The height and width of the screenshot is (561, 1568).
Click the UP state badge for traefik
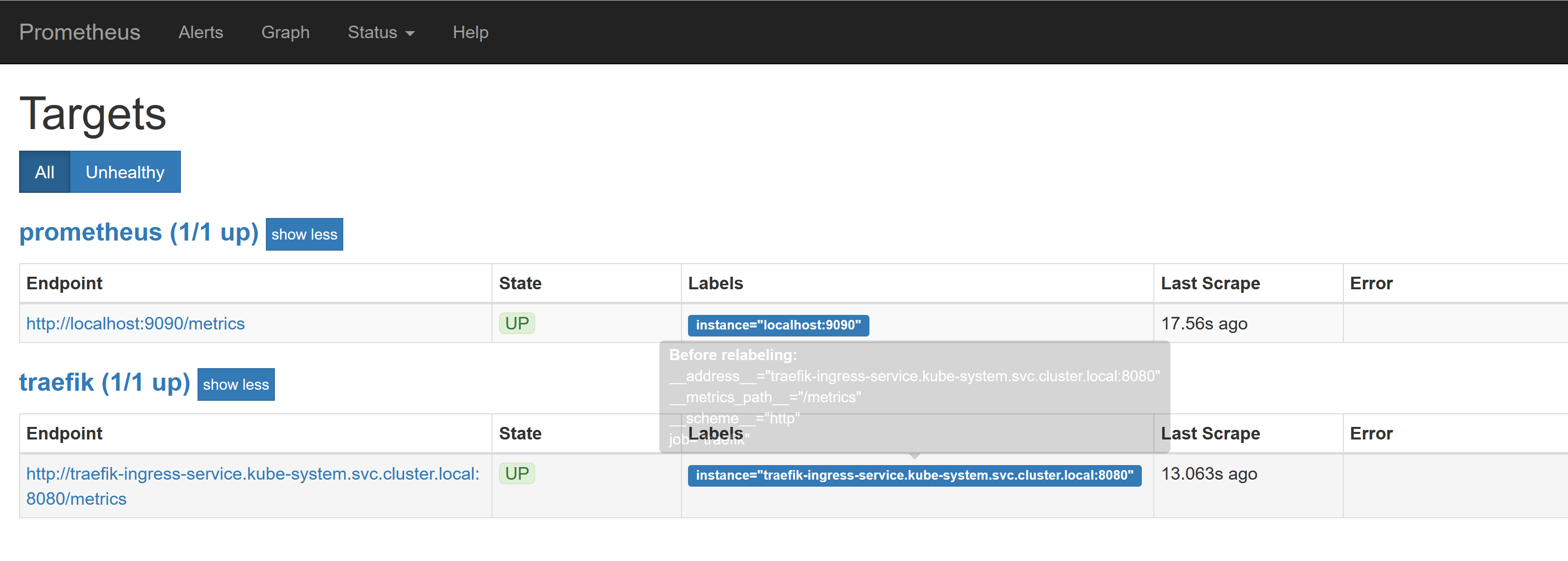click(x=517, y=474)
